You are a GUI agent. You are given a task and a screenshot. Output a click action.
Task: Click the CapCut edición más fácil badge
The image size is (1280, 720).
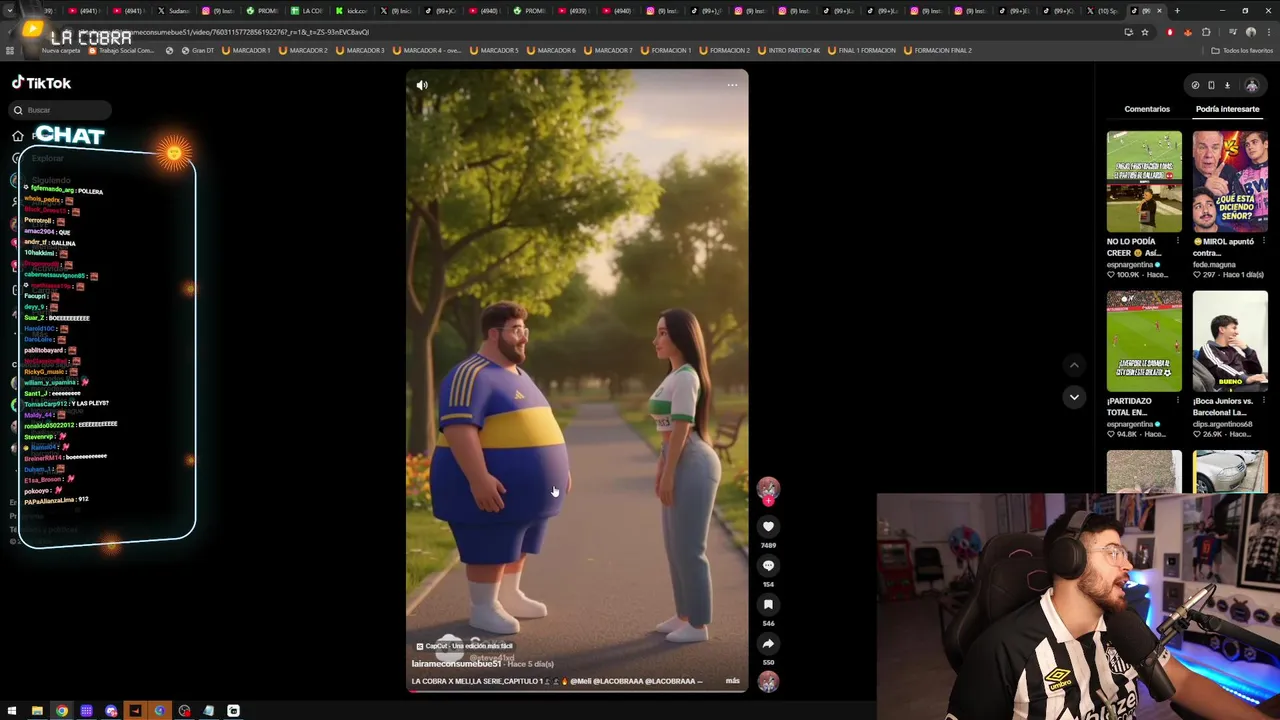coord(464,646)
